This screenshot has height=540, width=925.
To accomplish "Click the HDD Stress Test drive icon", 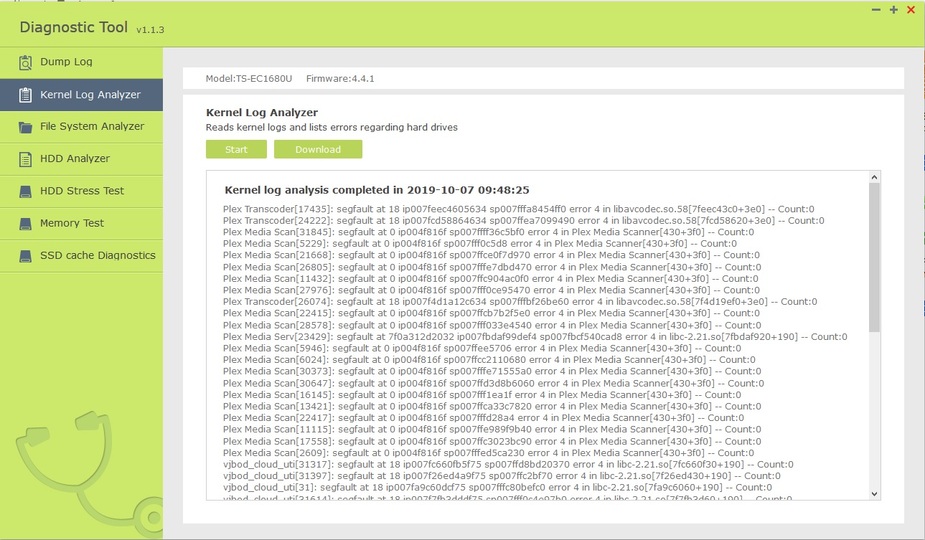I will [25, 191].
